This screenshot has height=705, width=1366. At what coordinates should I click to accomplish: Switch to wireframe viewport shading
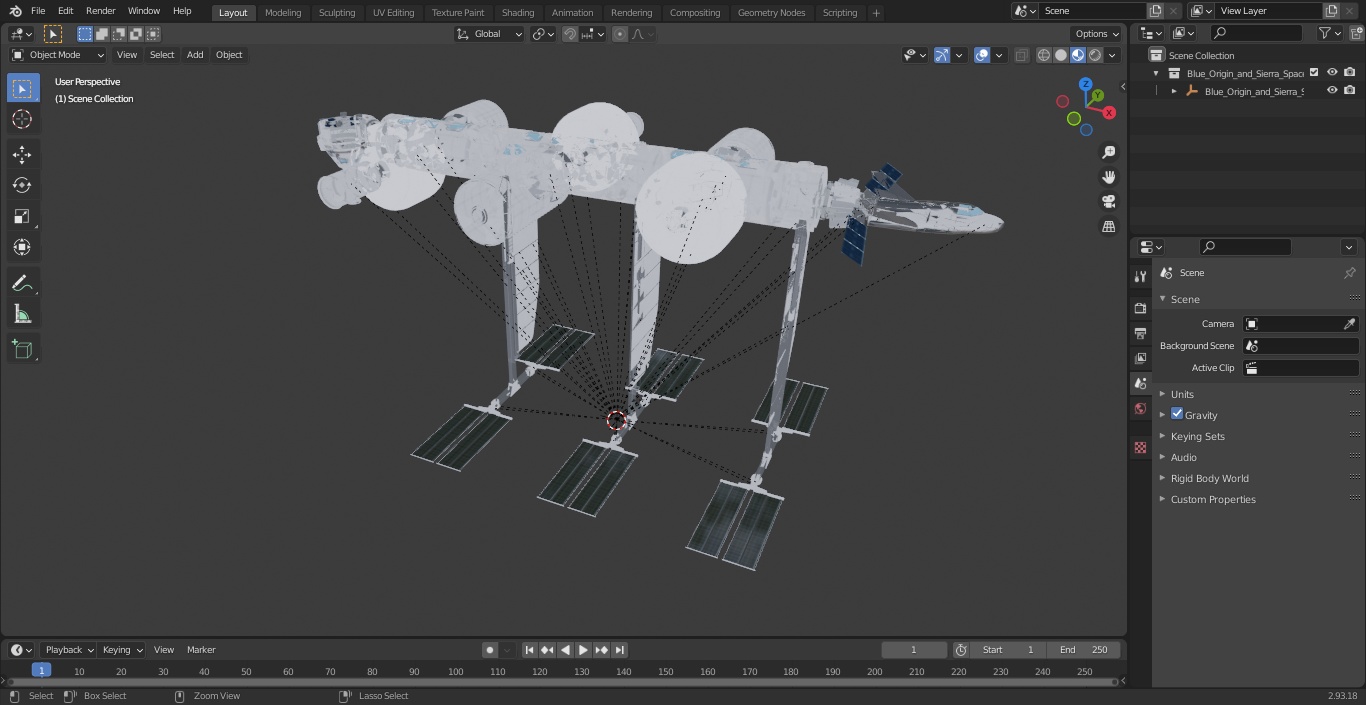1044,55
